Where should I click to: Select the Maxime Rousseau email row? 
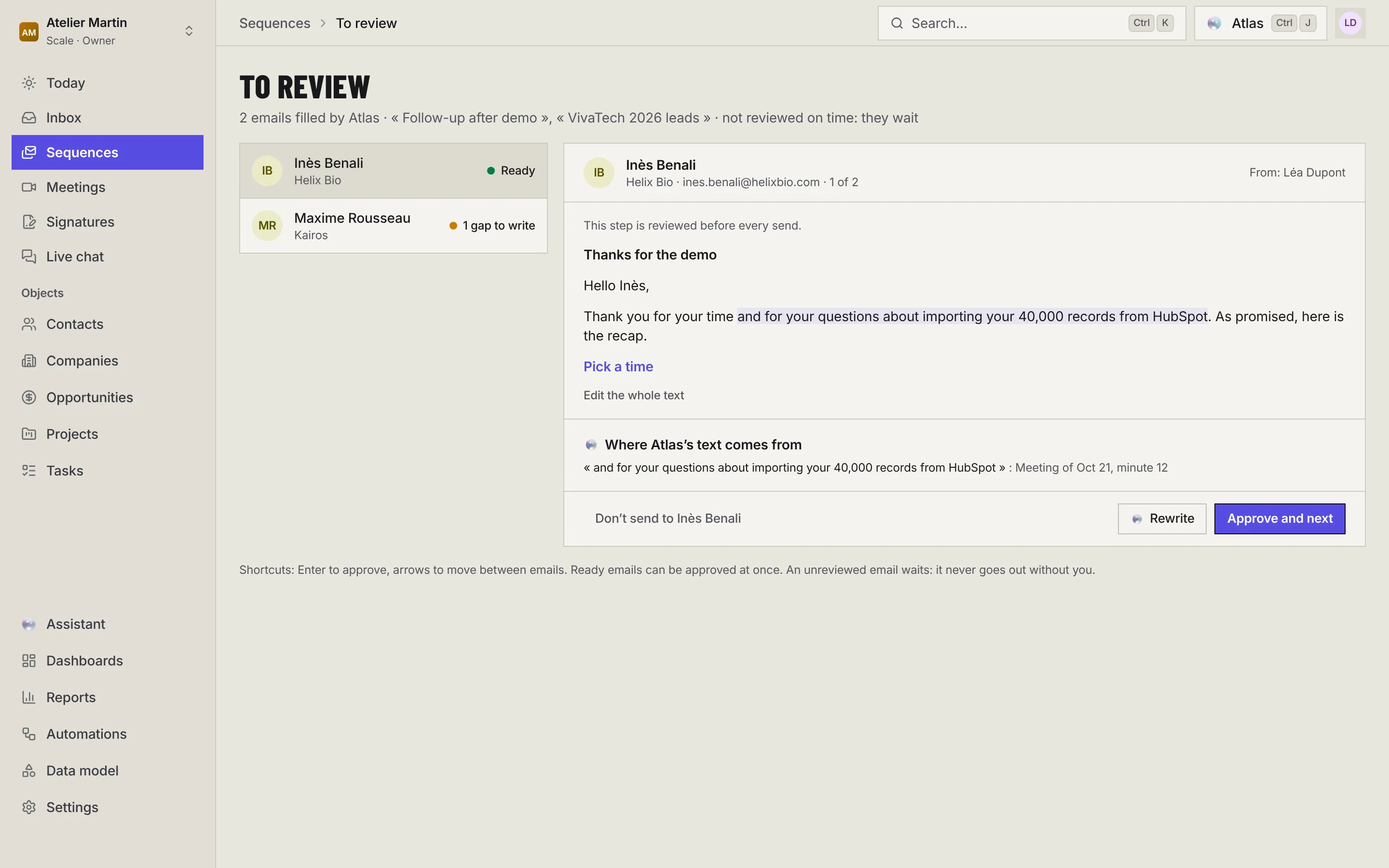pos(393,226)
